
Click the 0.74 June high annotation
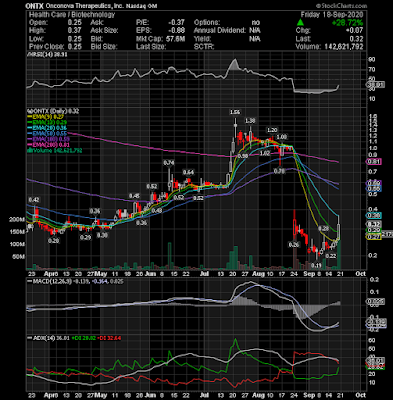point(169,163)
